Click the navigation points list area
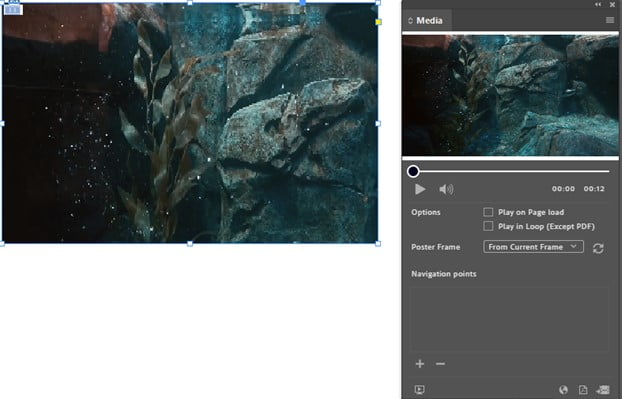This screenshot has width=622, height=399. 509,319
